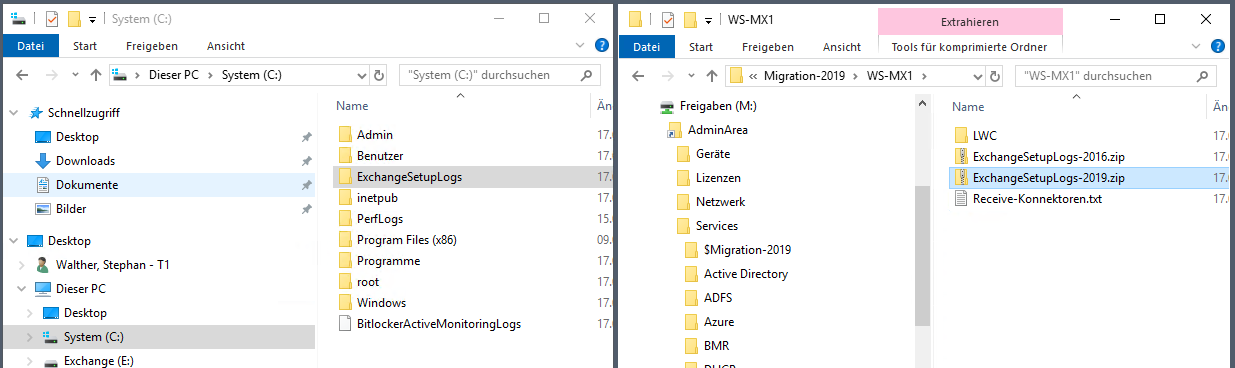This screenshot has width=1235, height=368.
Task: Open Freigeben tab in System (C:) window
Action: coord(152,46)
